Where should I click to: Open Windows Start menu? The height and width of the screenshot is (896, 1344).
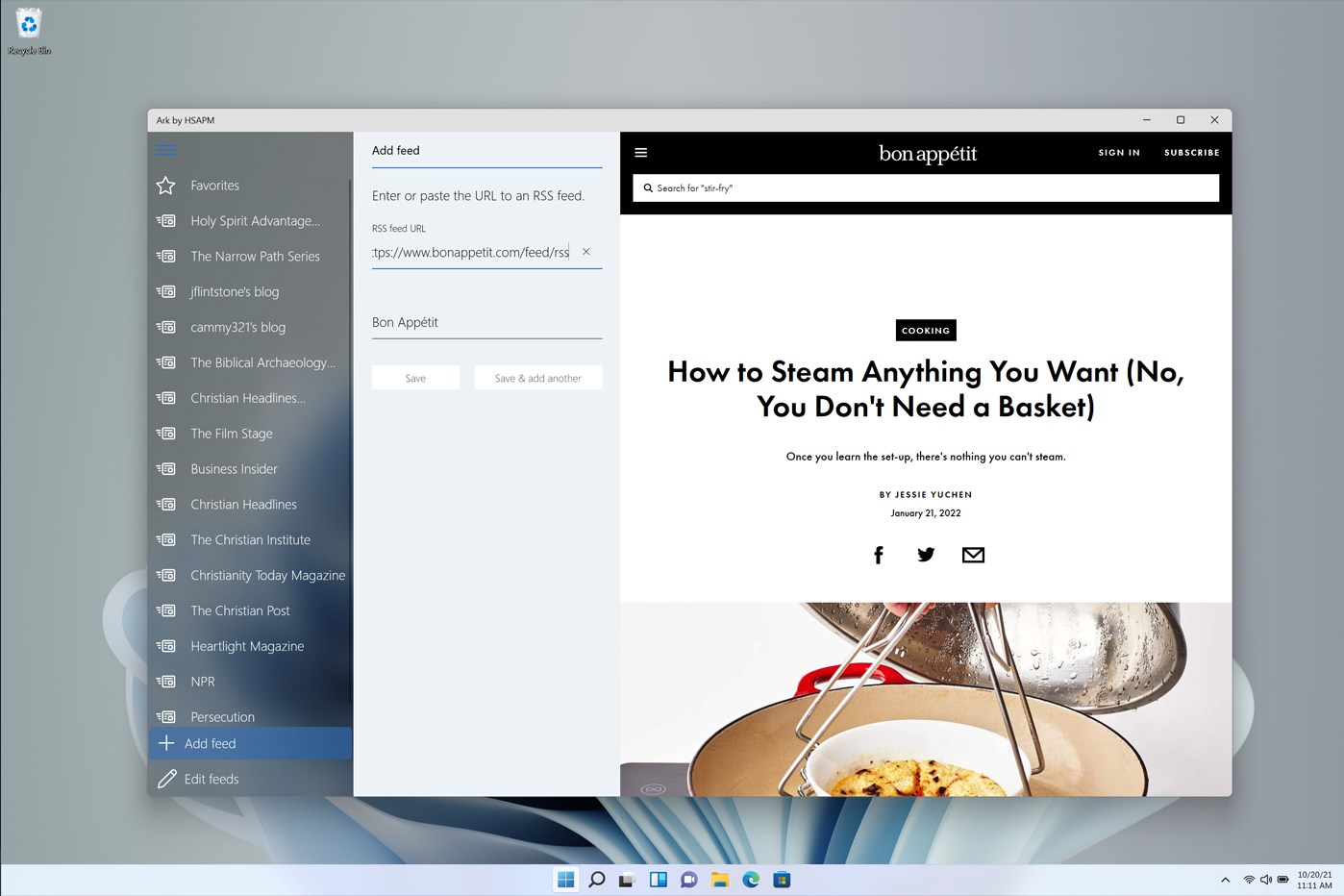click(x=566, y=880)
